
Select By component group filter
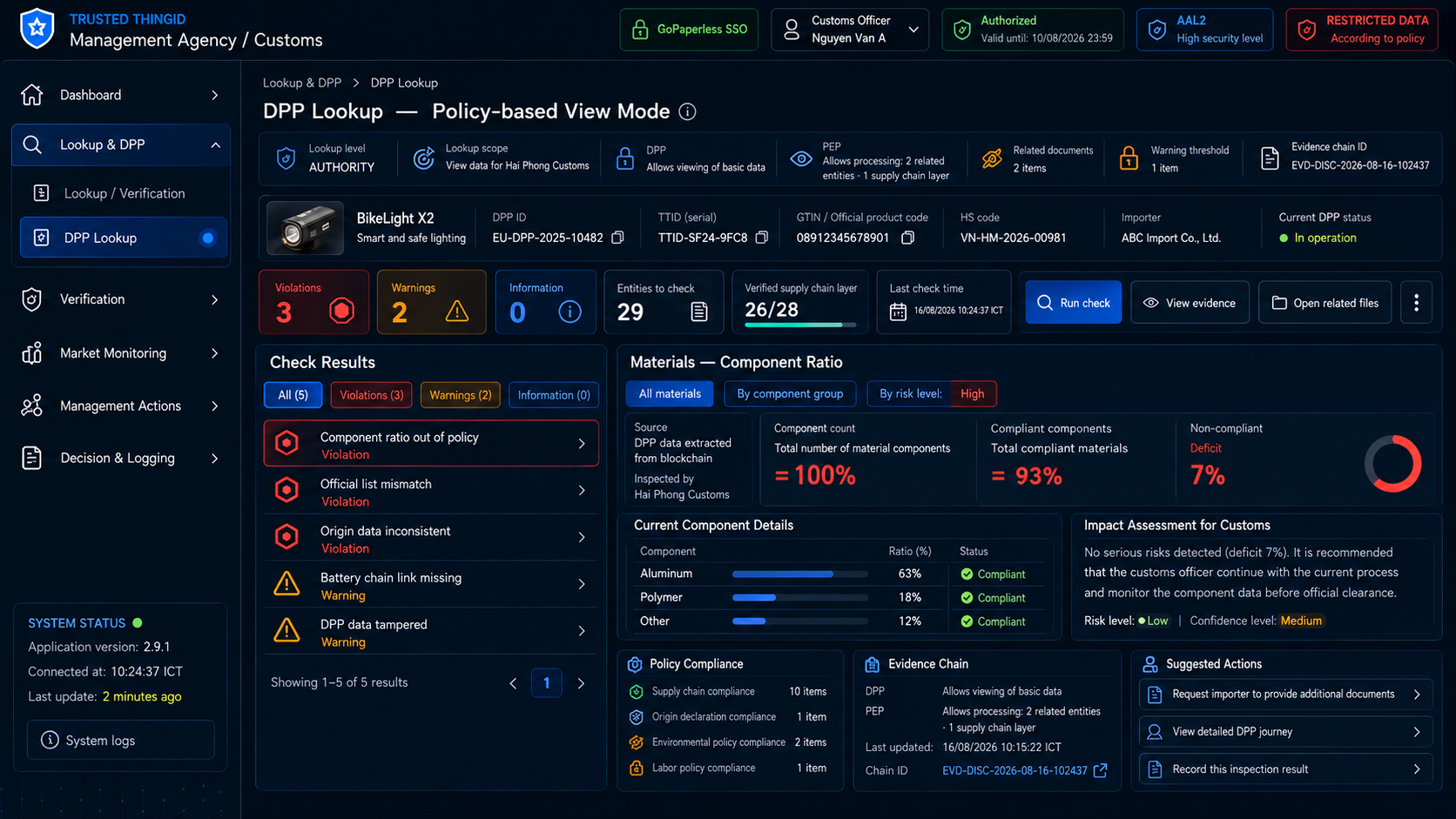[790, 393]
